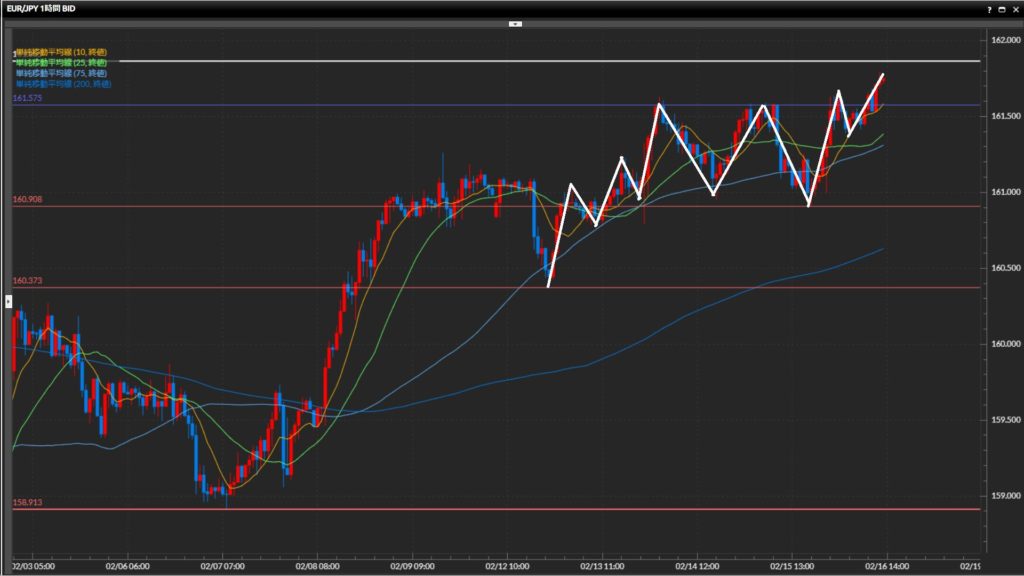Maximize the EUR/JPY chart window
This screenshot has width=1024, height=576.
coord(1001,8)
